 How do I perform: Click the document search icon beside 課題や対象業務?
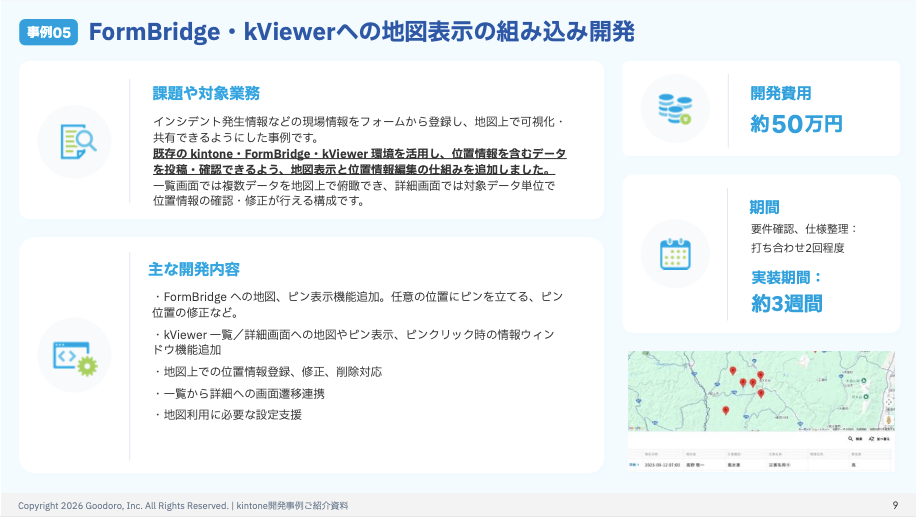(x=78, y=141)
